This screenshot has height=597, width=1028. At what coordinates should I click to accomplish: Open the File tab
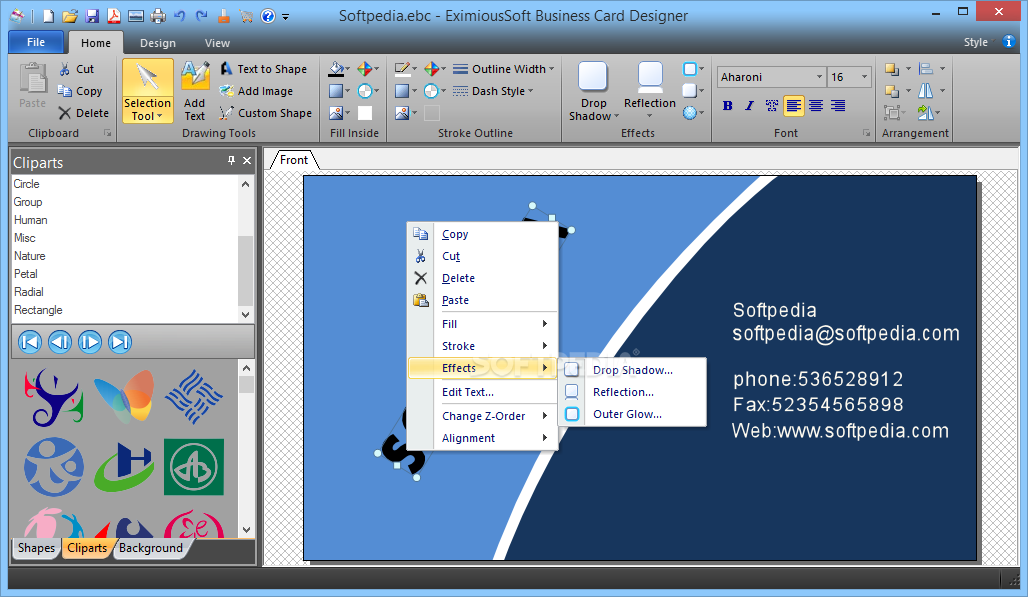(36, 42)
